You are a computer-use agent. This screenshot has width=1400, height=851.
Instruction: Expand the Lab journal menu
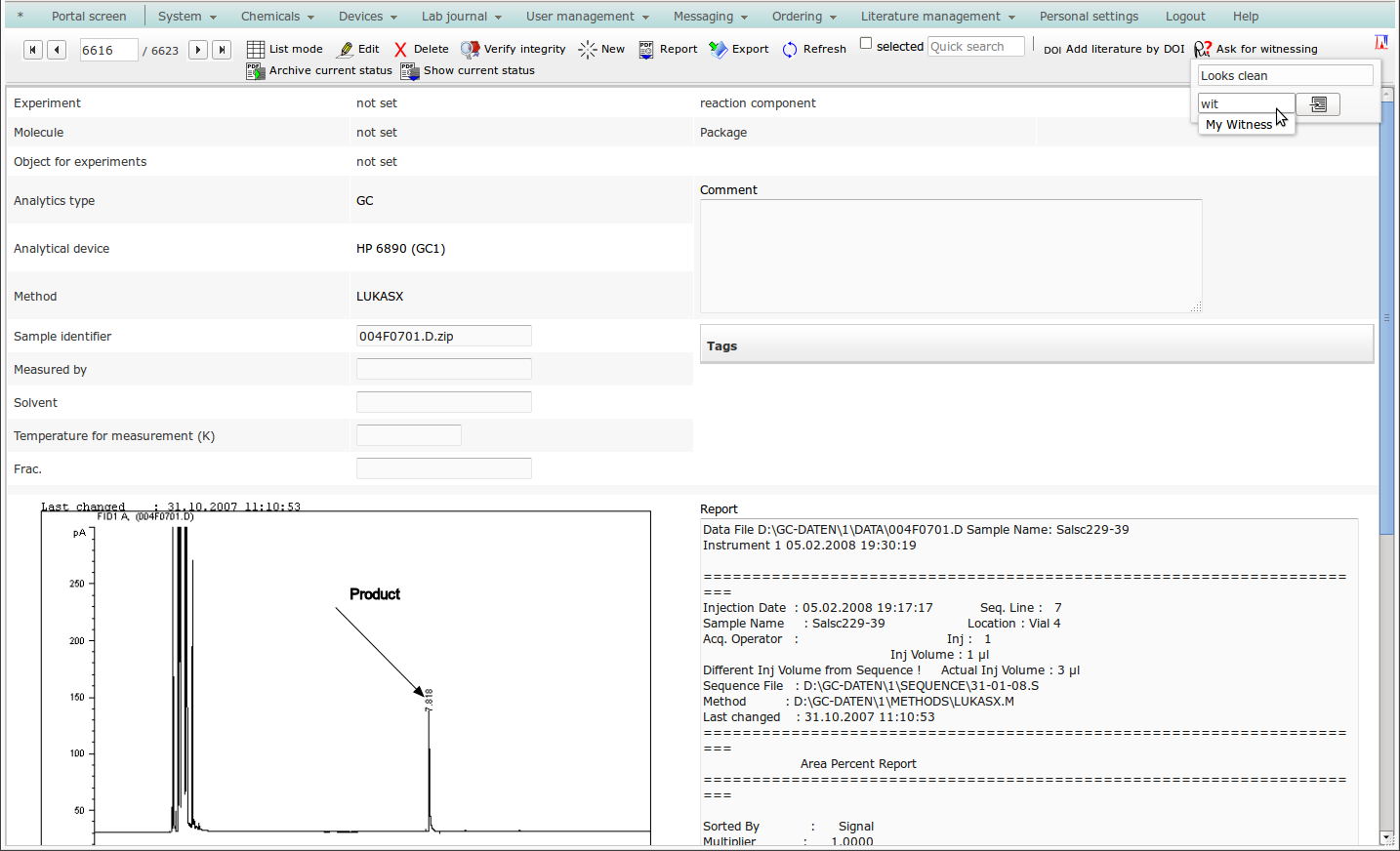click(x=461, y=17)
